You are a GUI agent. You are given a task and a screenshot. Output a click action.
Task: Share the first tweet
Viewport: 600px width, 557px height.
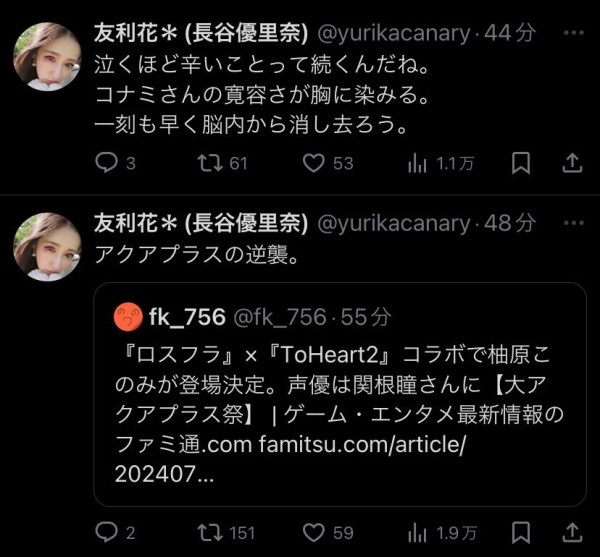[x=570, y=162]
